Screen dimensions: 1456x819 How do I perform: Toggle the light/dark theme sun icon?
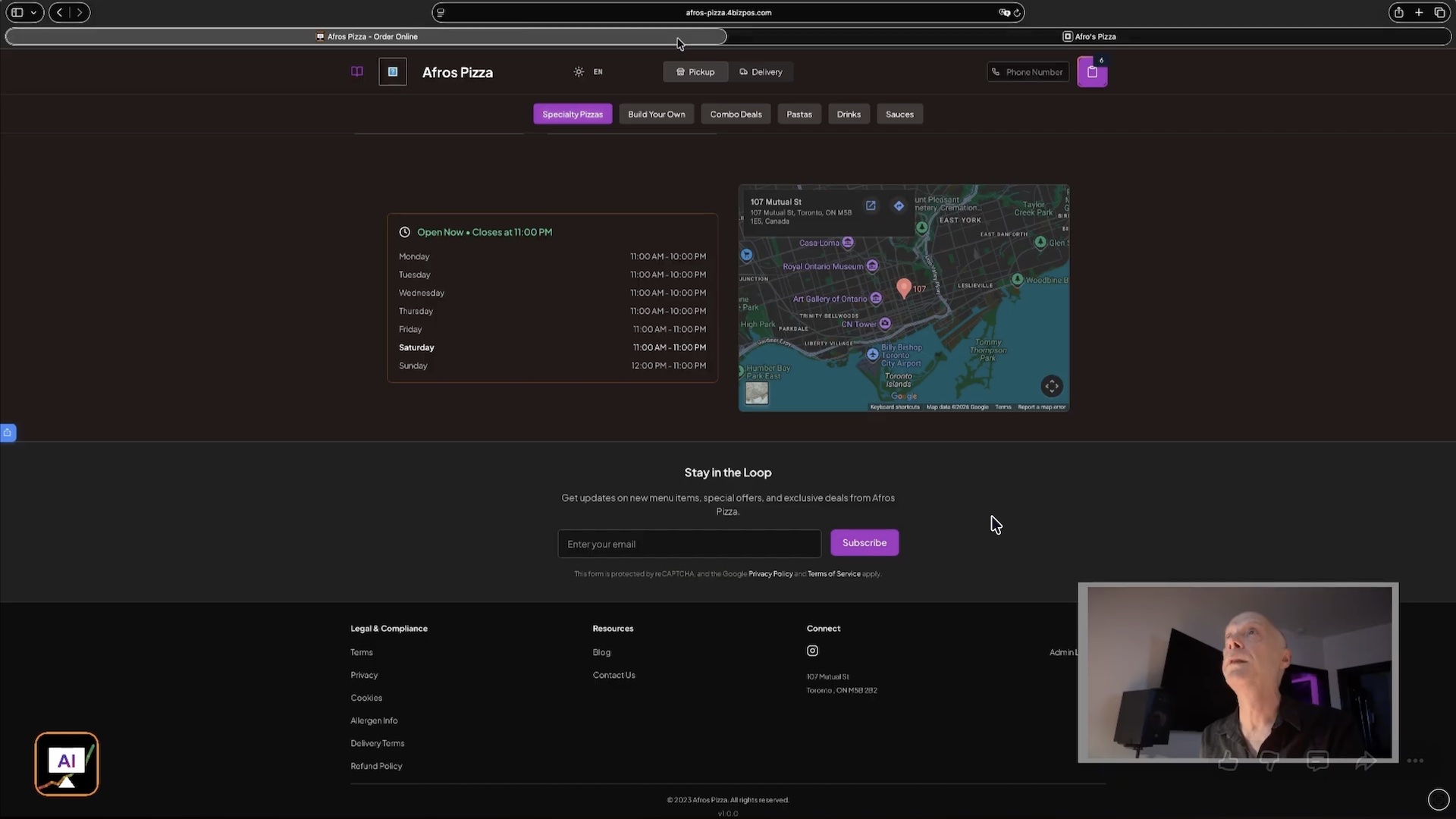tap(579, 72)
